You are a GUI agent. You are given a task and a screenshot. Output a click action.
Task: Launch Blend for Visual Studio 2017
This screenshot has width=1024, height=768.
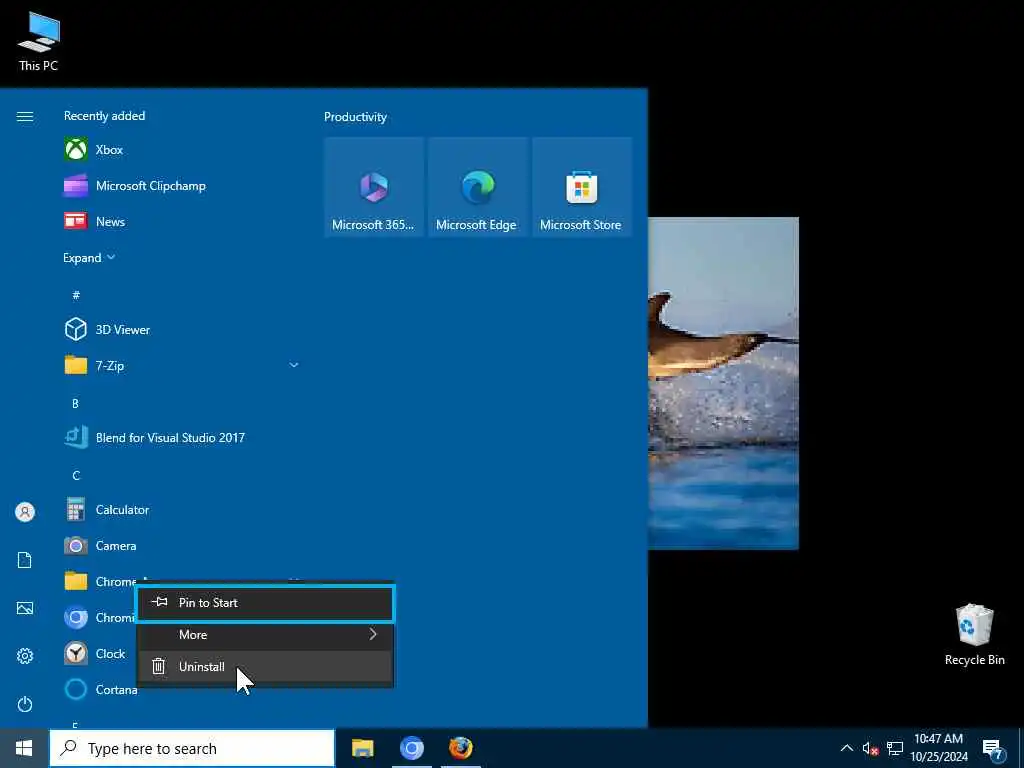point(183,438)
